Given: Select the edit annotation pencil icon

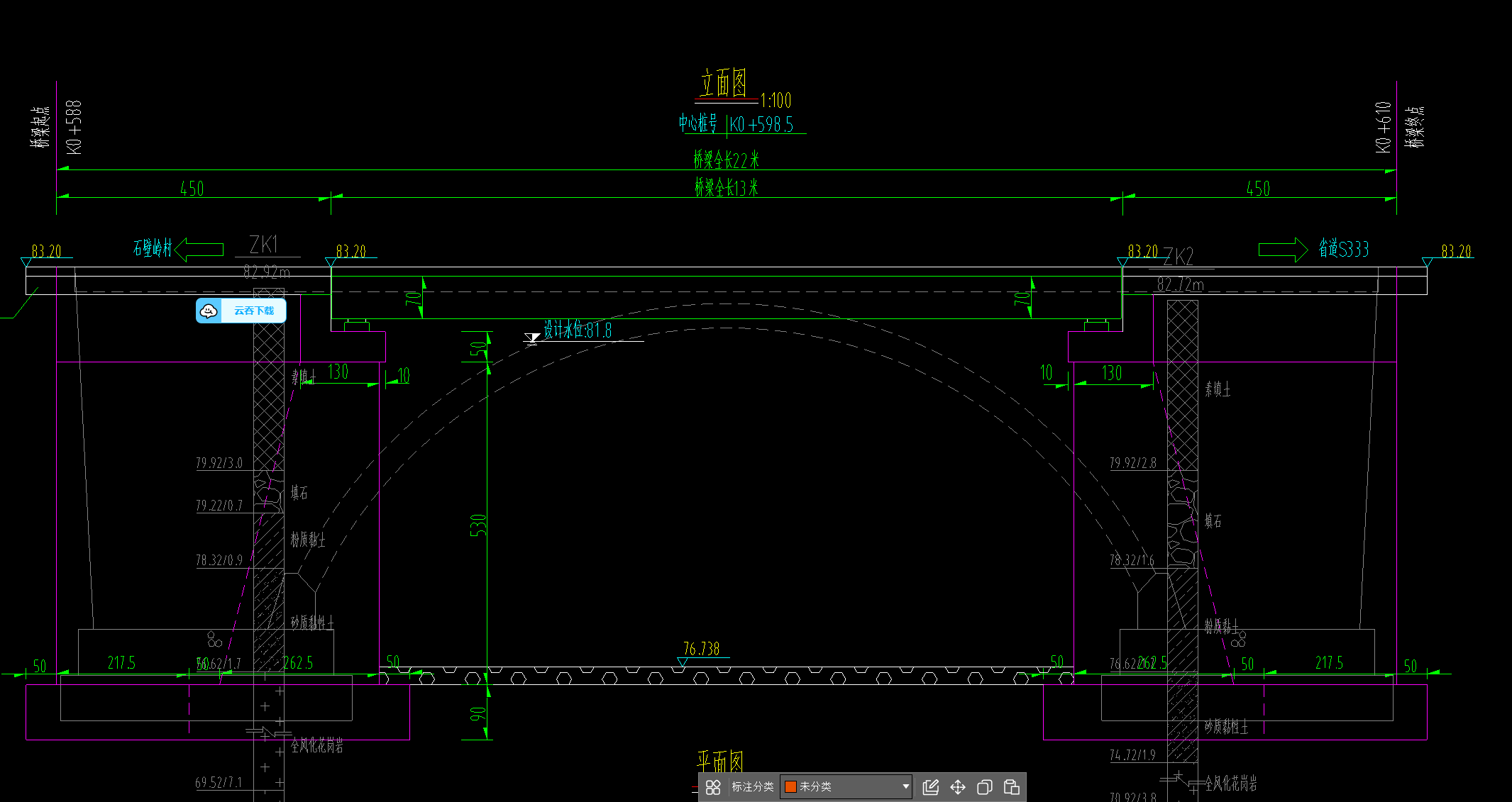Looking at the screenshot, I should 930,787.
